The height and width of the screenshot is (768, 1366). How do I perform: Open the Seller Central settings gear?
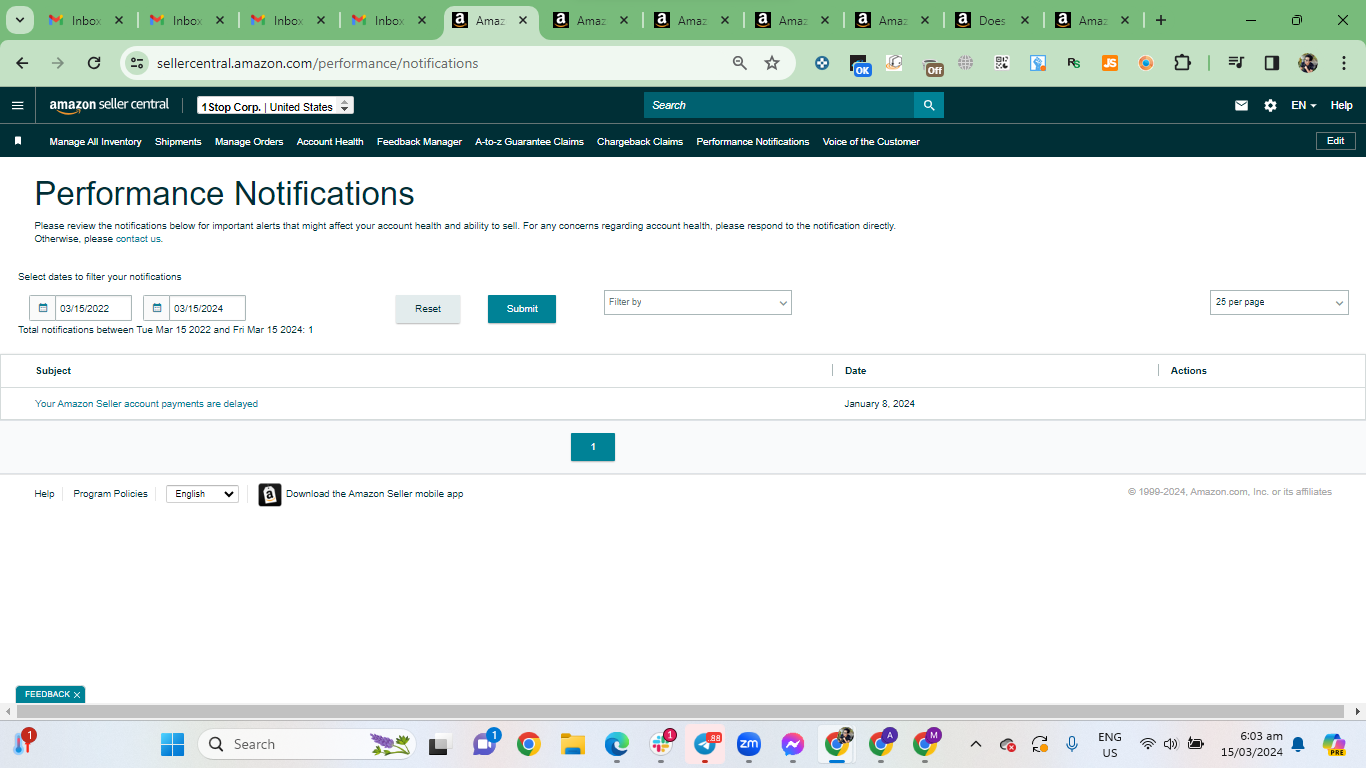tap(1270, 105)
